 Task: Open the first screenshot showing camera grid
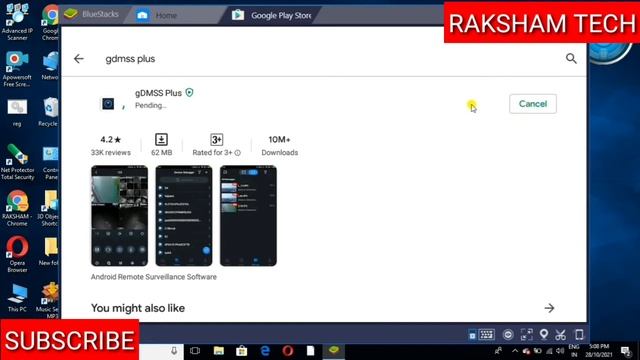(120, 216)
